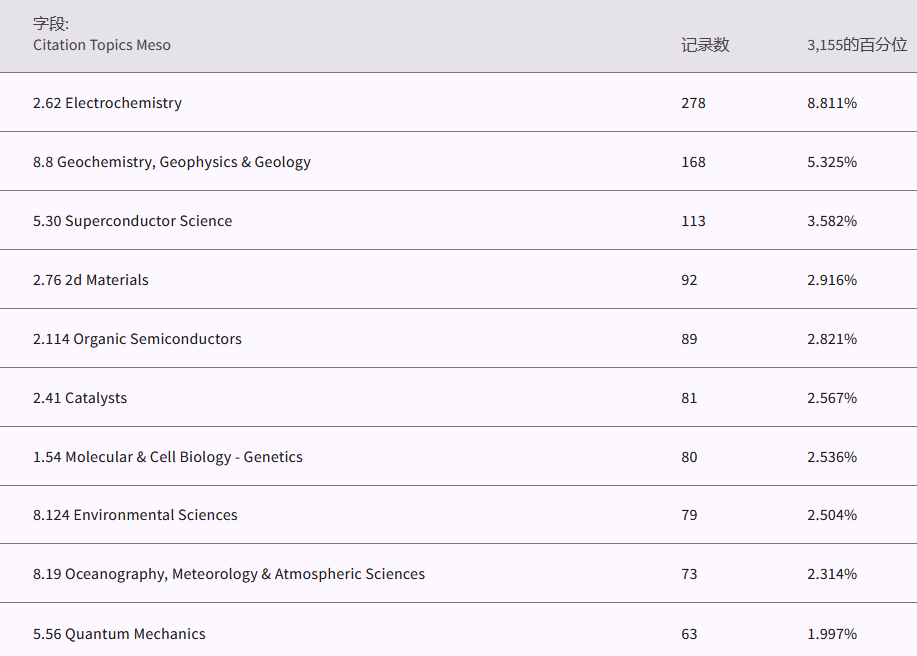Open the 5.30 Superconductor Science entry
The image size is (917, 656).
[x=132, y=221]
